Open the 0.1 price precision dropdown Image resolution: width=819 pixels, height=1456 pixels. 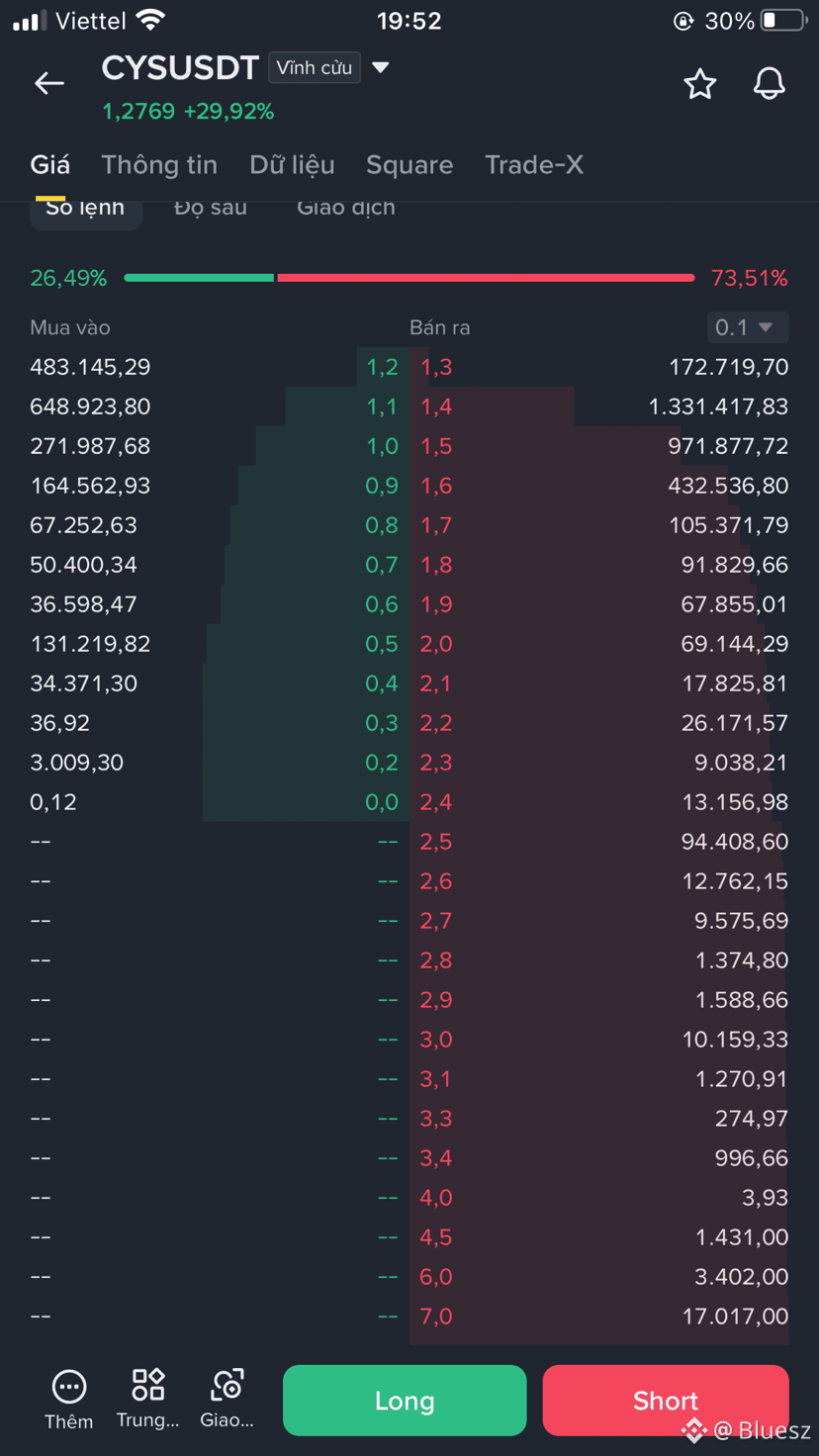click(748, 327)
